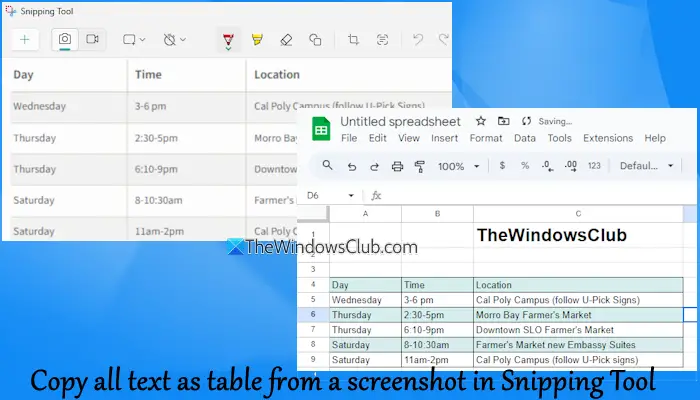
Task: Select the yellow highlighter tool
Action: (x=257, y=40)
